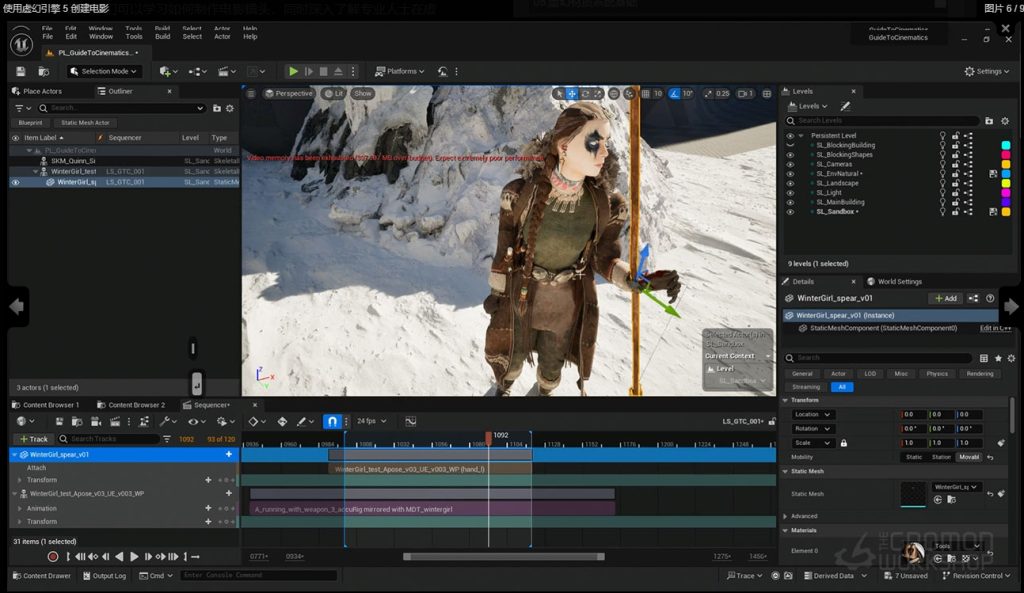Expand Transform track under WinterGirl_spear_v01

(x=20, y=480)
